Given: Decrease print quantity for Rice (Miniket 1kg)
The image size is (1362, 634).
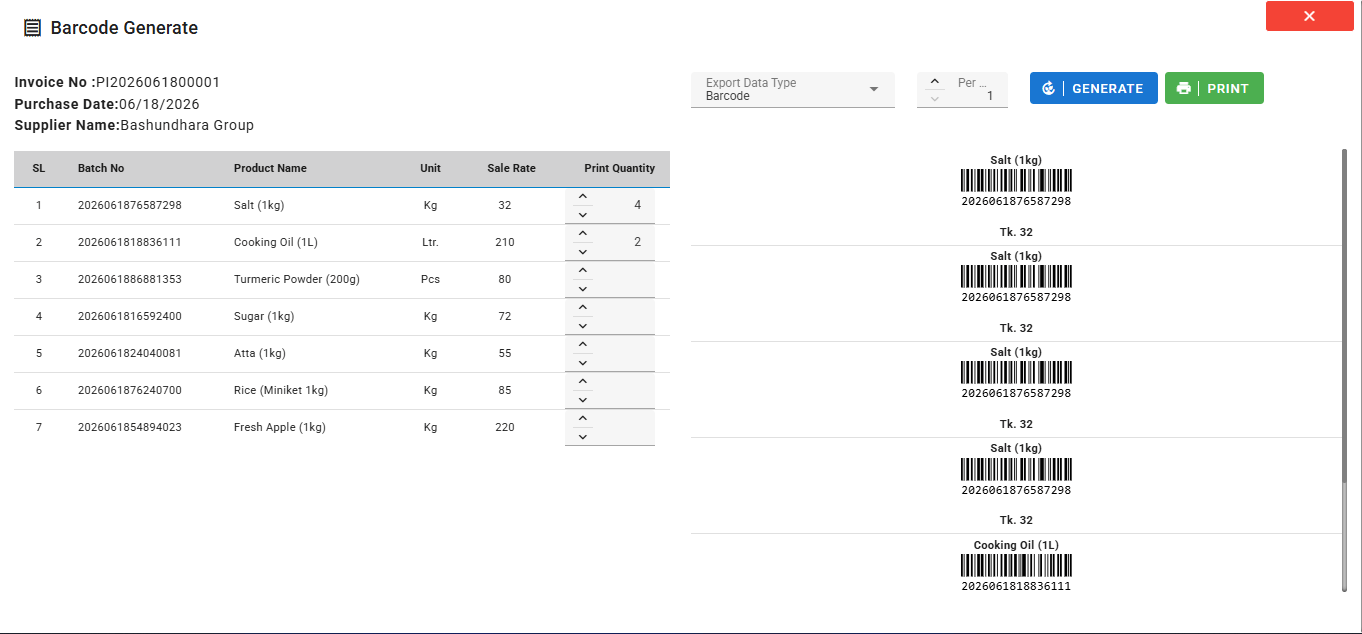Looking at the screenshot, I should [582, 399].
